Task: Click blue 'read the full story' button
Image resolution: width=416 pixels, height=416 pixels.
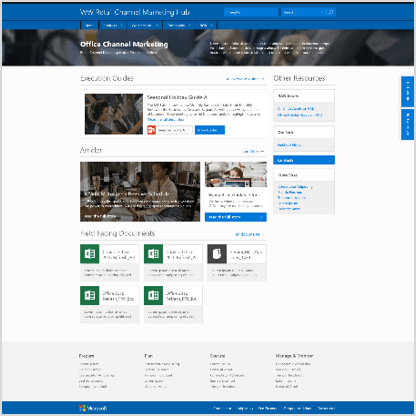Action: click(x=236, y=217)
